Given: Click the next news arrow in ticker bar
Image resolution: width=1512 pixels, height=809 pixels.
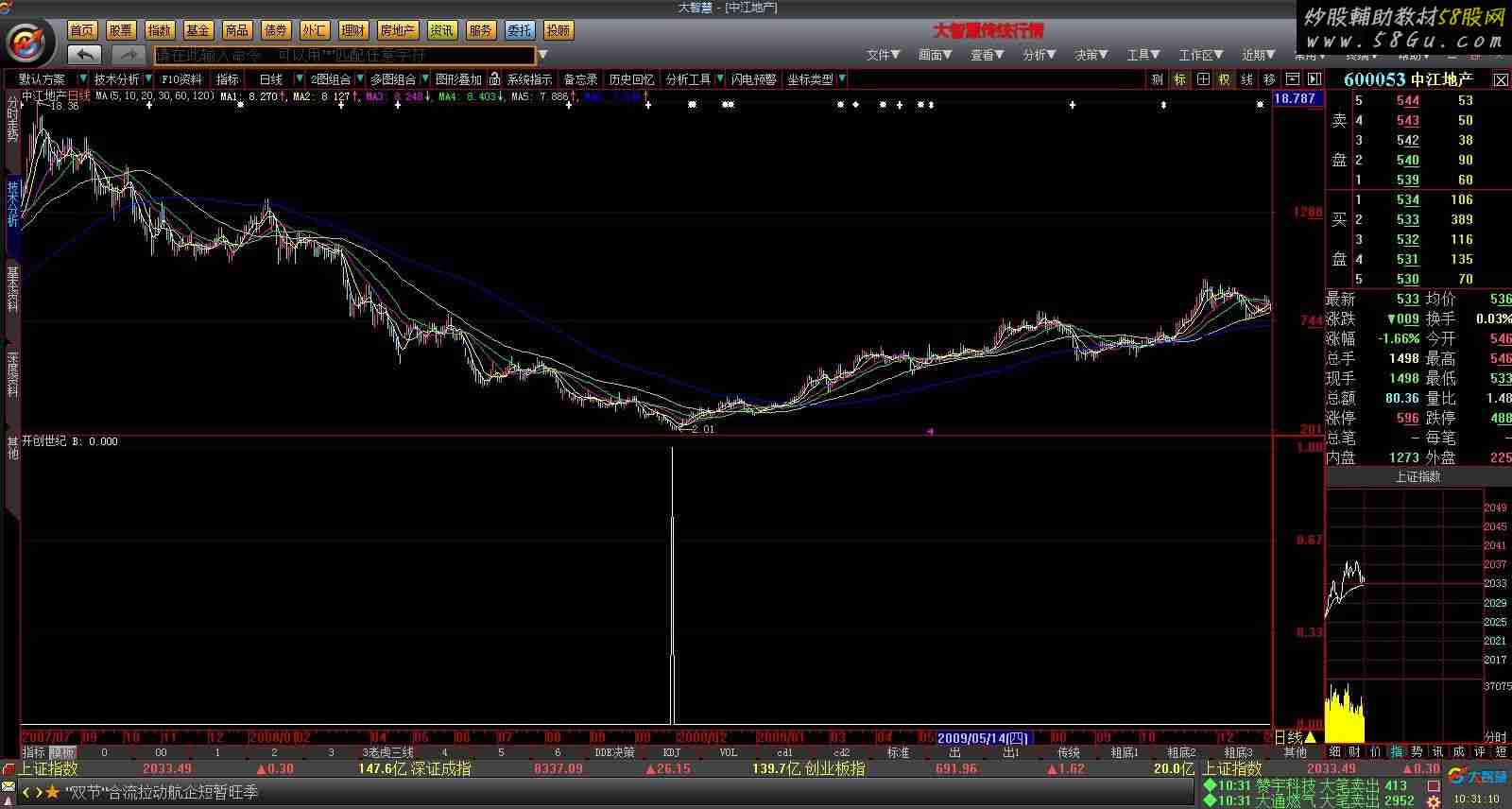Looking at the screenshot, I should tap(39, 792).
